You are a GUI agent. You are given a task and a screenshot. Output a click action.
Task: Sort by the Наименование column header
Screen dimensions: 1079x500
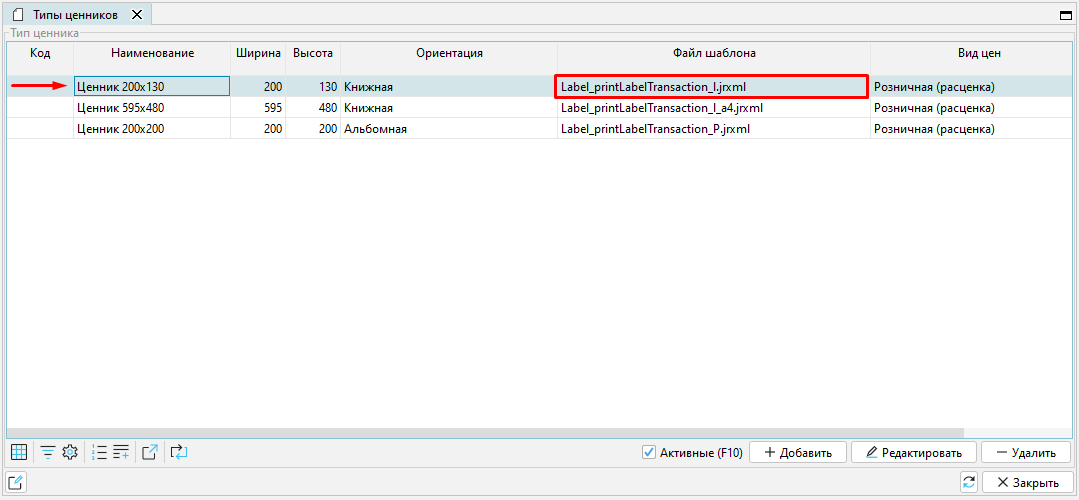152,53
